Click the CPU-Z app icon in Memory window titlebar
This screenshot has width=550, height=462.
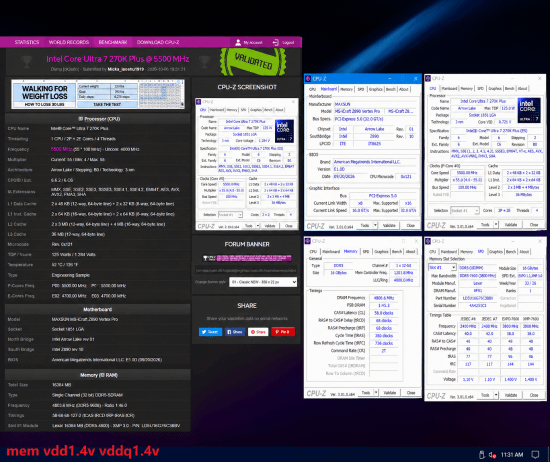[308, 241]
